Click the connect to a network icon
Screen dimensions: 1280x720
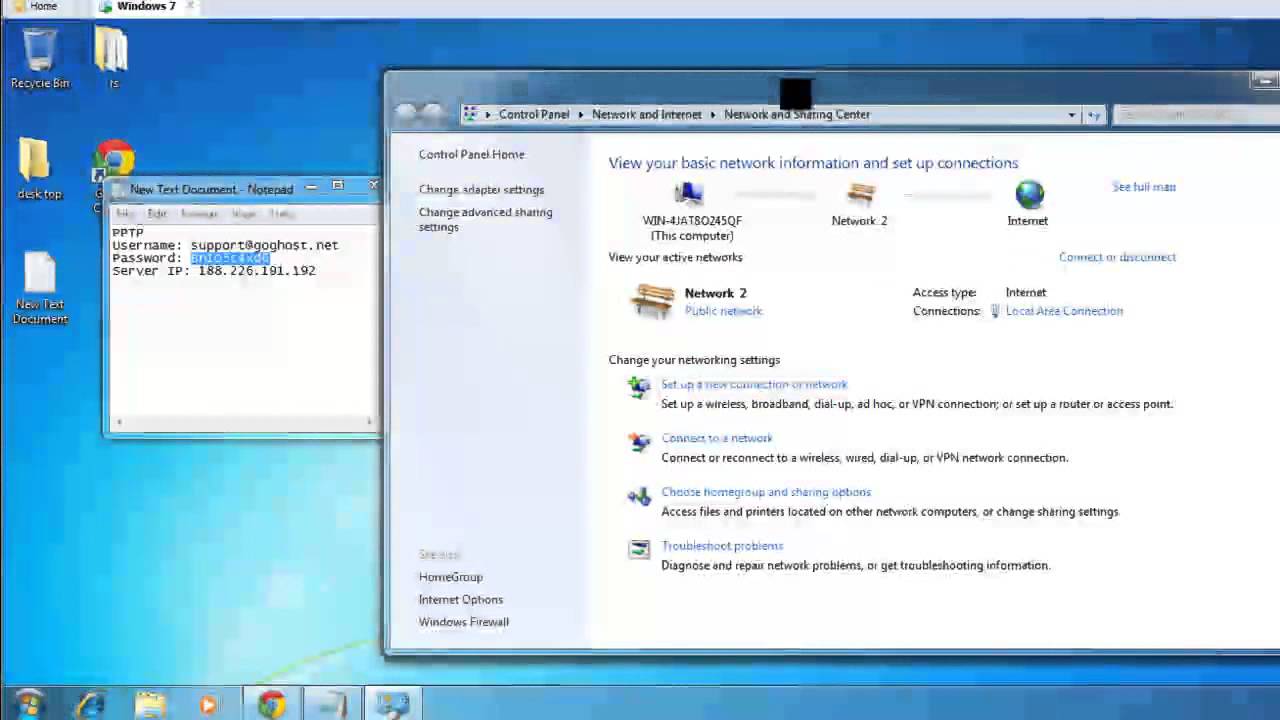pos(638,441)
